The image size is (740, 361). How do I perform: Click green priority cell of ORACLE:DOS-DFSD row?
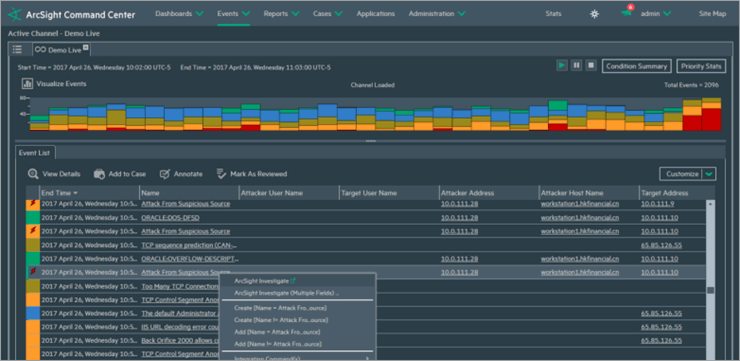[x=33, y=218]
